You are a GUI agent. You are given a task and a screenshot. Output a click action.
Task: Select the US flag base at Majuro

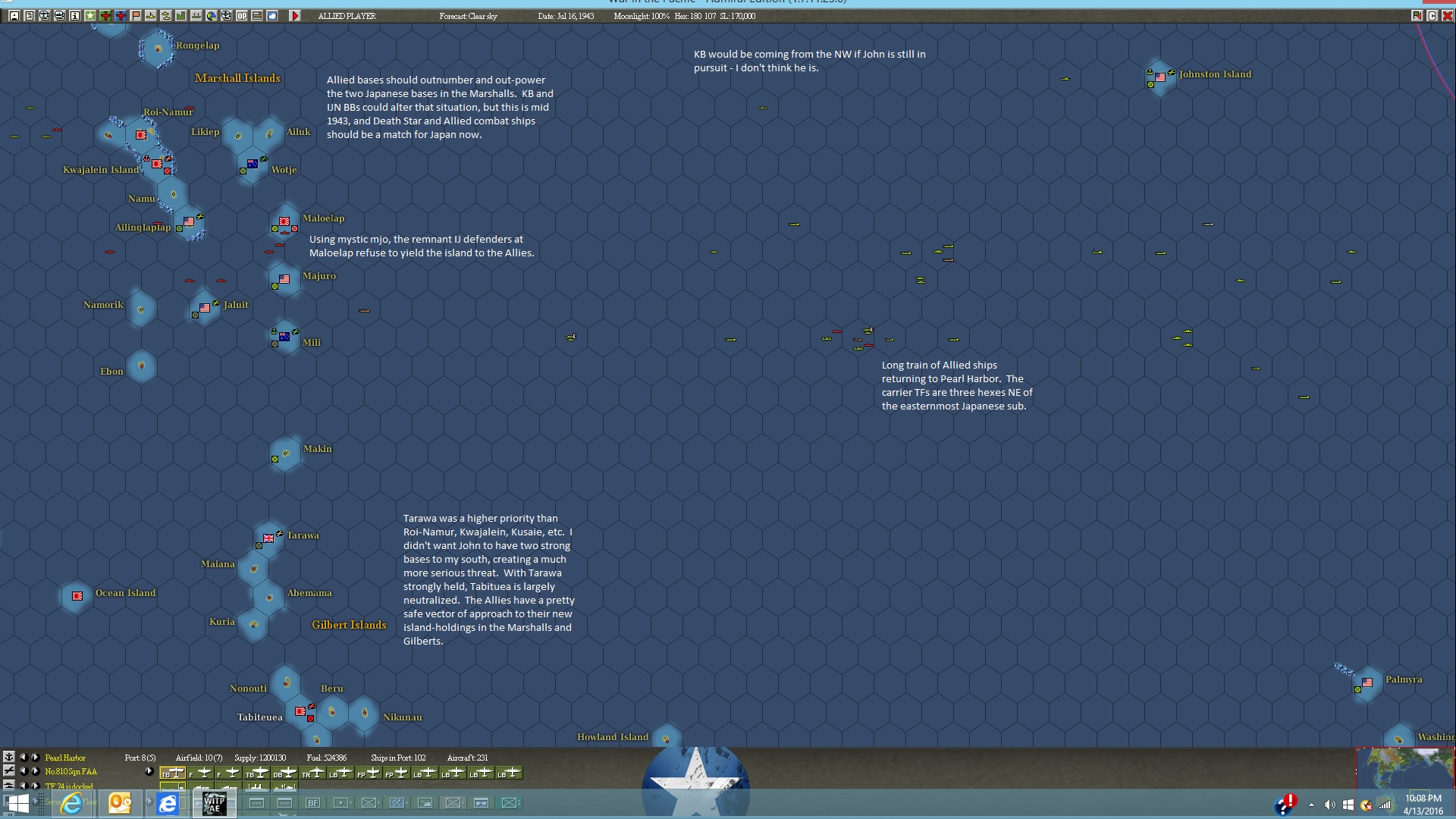pyautogui.click(x=284, y=279)
